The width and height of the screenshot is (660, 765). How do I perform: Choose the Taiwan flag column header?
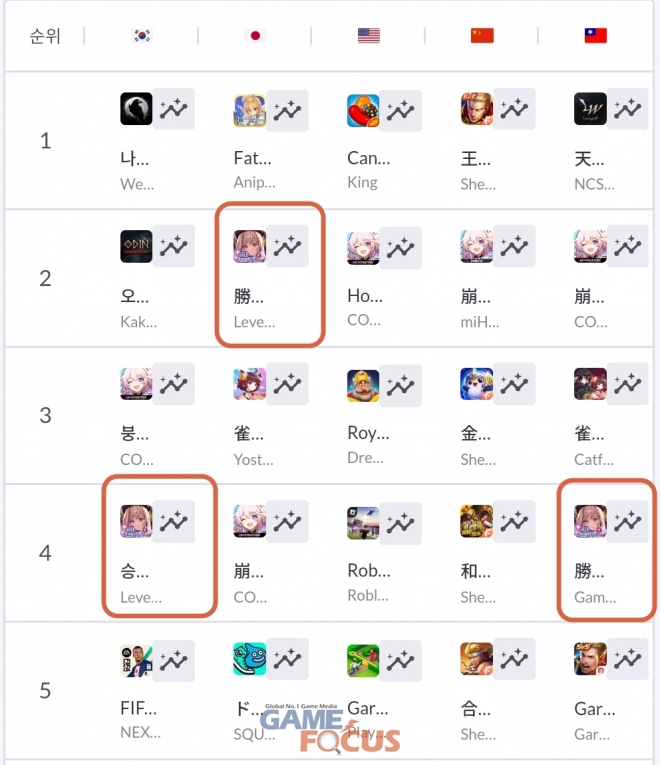(x=596, y=36)
